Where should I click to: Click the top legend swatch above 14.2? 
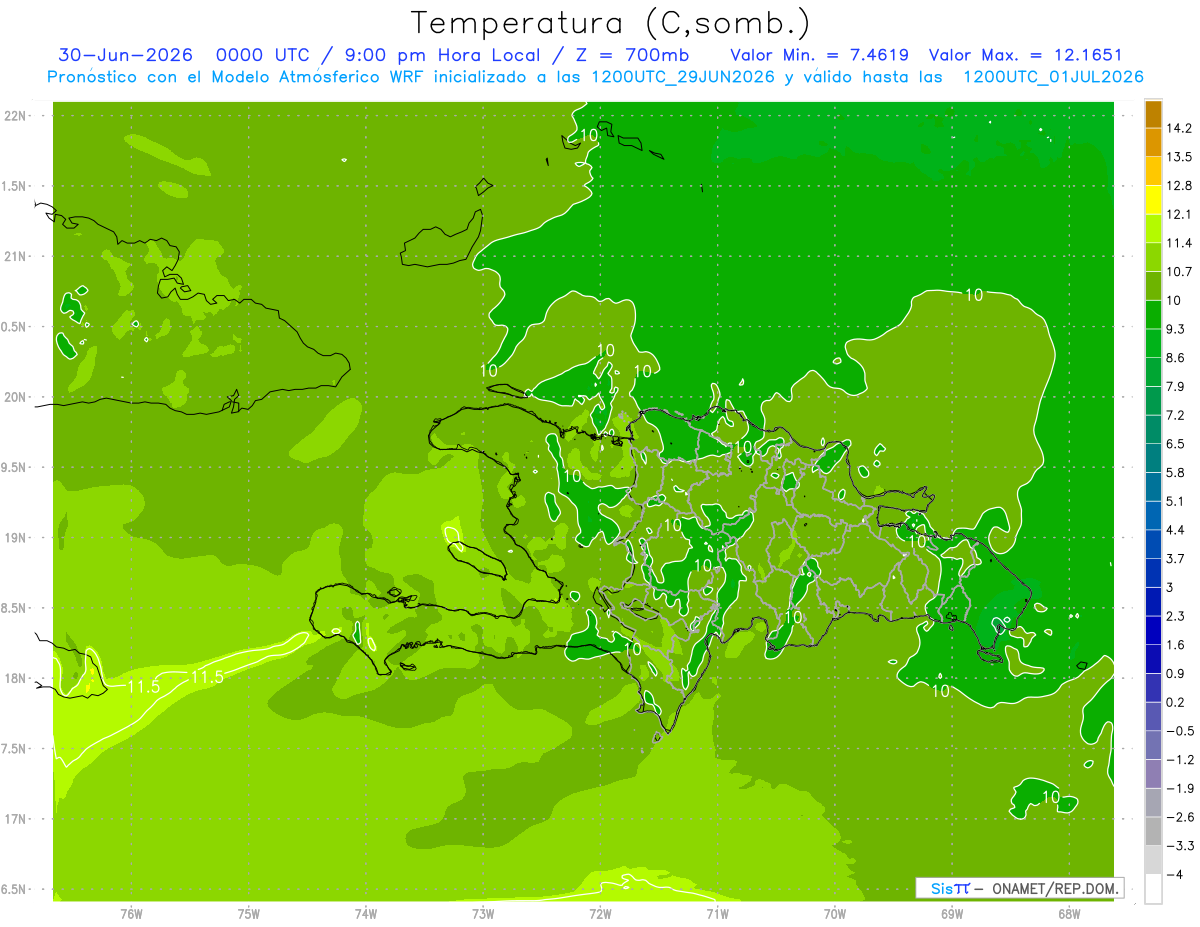[1153, 114]
